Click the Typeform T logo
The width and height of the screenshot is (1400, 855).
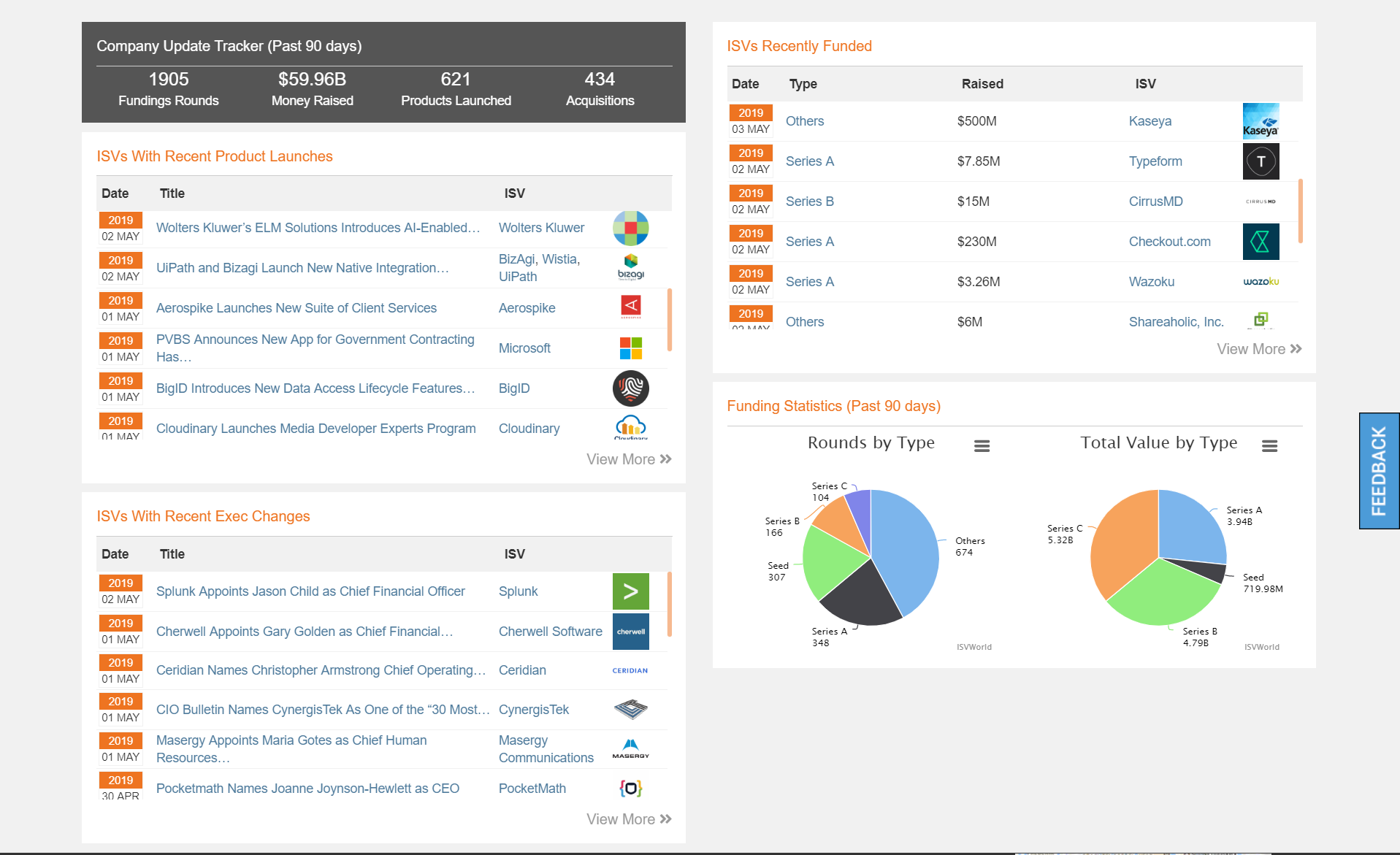(1261, 161)
